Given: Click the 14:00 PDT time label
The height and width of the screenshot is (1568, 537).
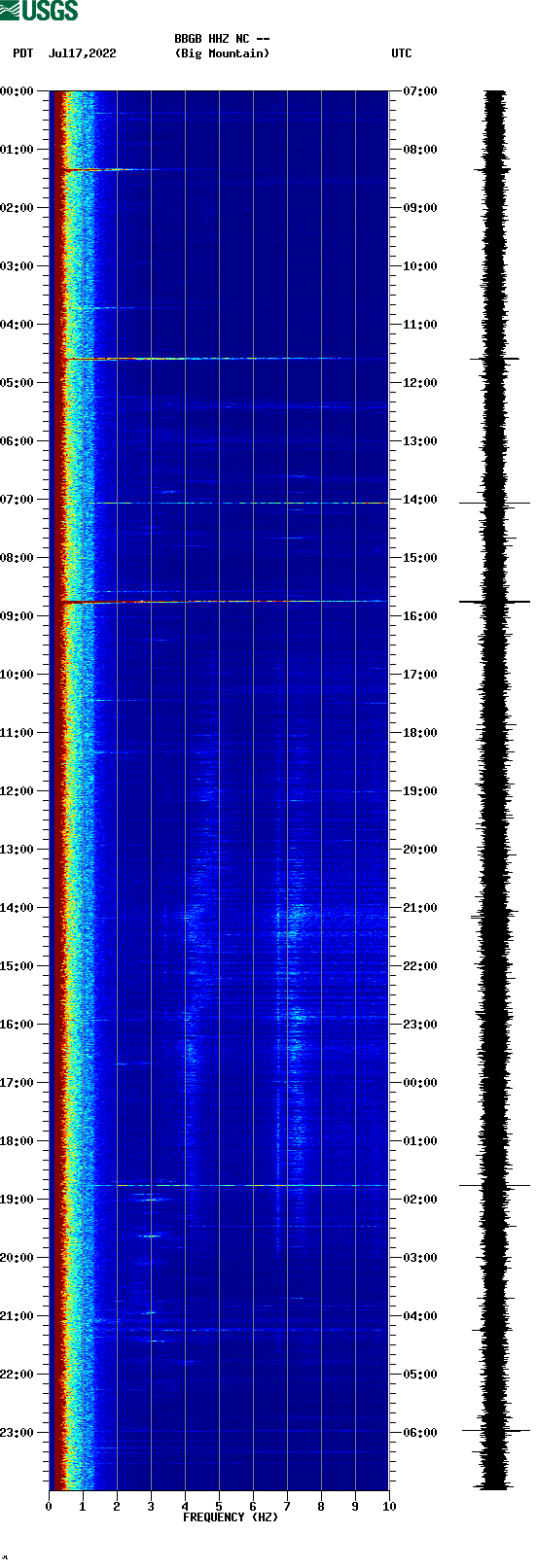Looking at the screenshot, I should point(17,908).
